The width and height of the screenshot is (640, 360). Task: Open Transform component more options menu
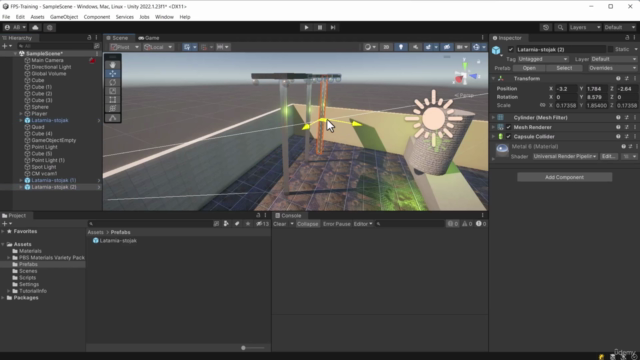635,78
